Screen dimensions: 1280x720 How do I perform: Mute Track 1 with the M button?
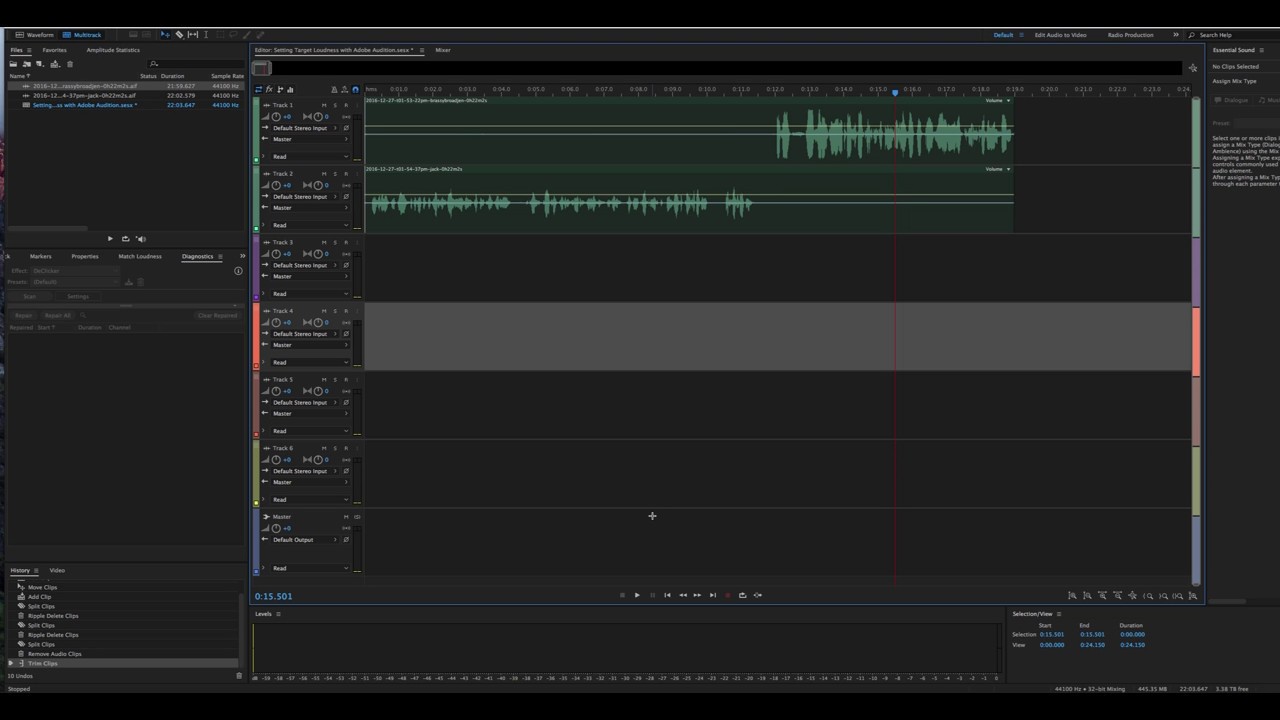coord(324,105)
